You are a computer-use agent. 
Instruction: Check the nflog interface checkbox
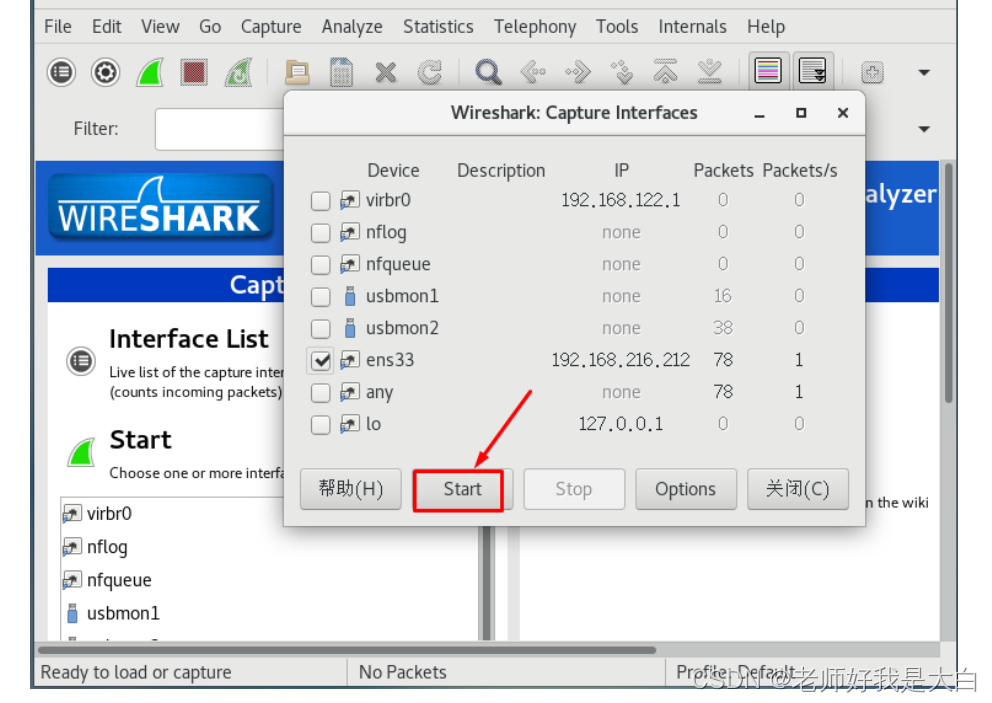[320, 233]
